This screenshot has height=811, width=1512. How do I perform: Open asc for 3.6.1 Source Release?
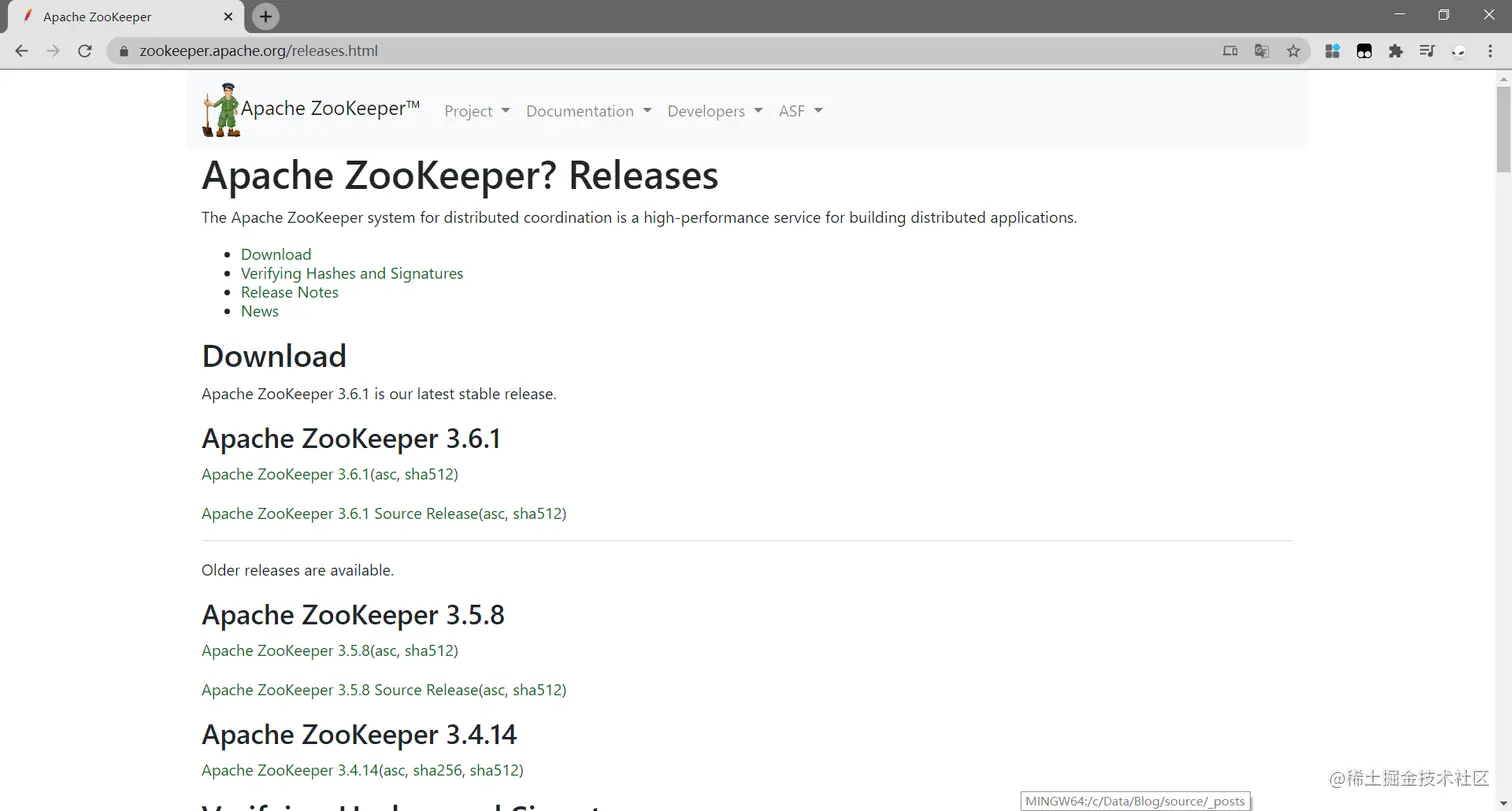point(494,514)
